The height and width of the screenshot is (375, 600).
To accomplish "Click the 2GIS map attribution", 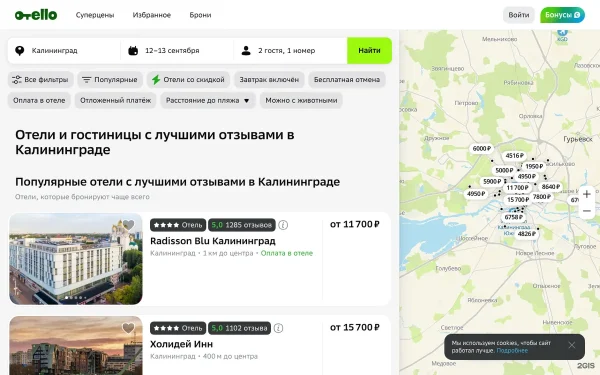I will point(585,366).
